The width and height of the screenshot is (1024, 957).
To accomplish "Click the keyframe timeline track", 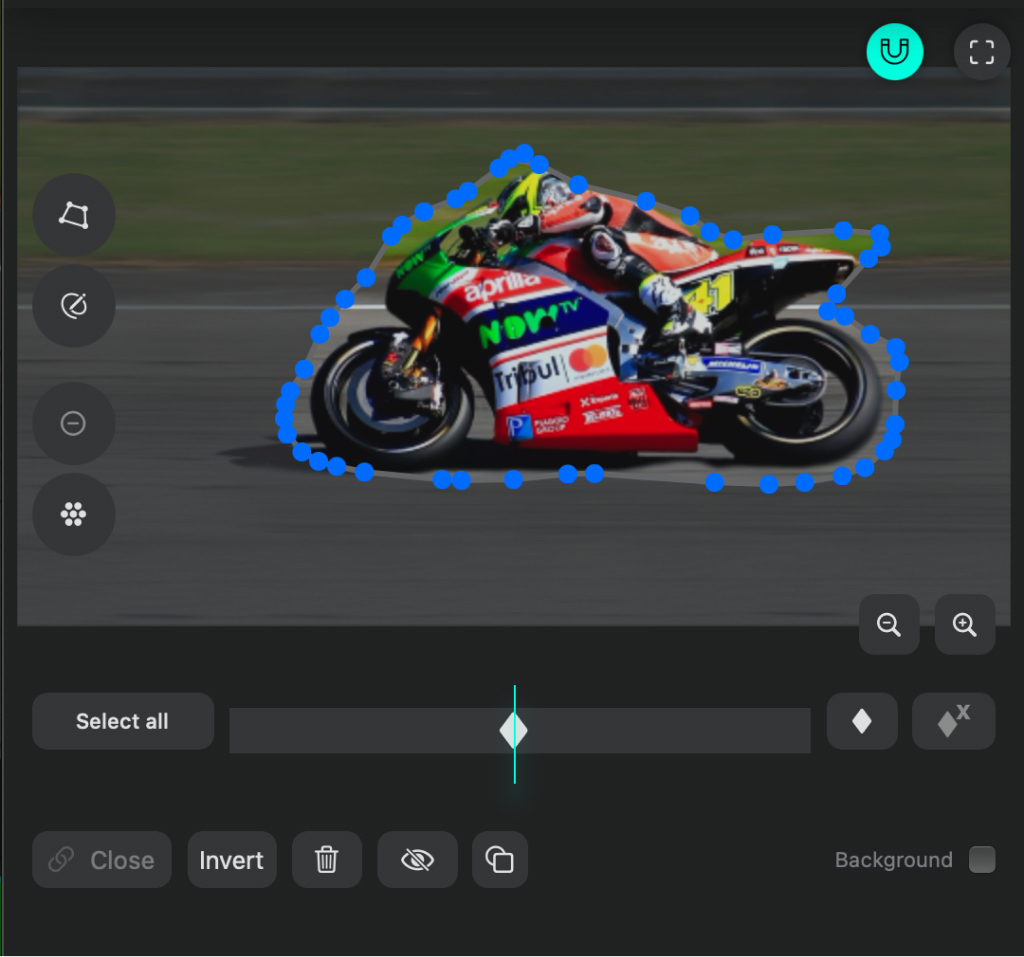I will [x=520, y=730].
